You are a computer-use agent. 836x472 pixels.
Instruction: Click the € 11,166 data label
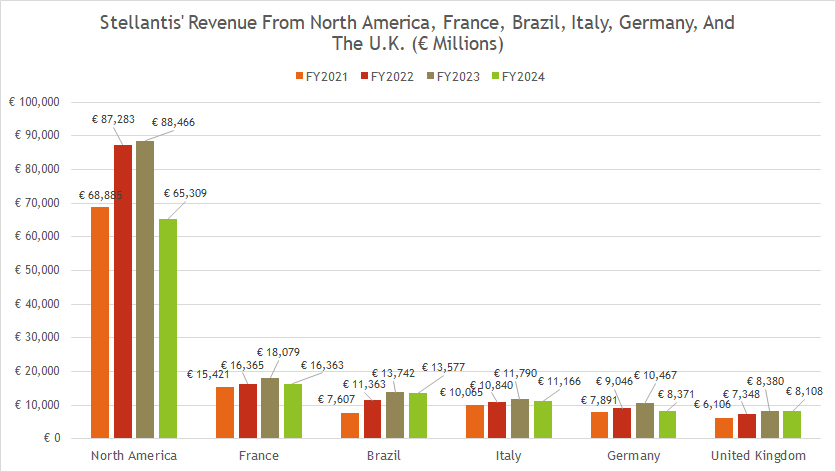[x=559, y=381]
